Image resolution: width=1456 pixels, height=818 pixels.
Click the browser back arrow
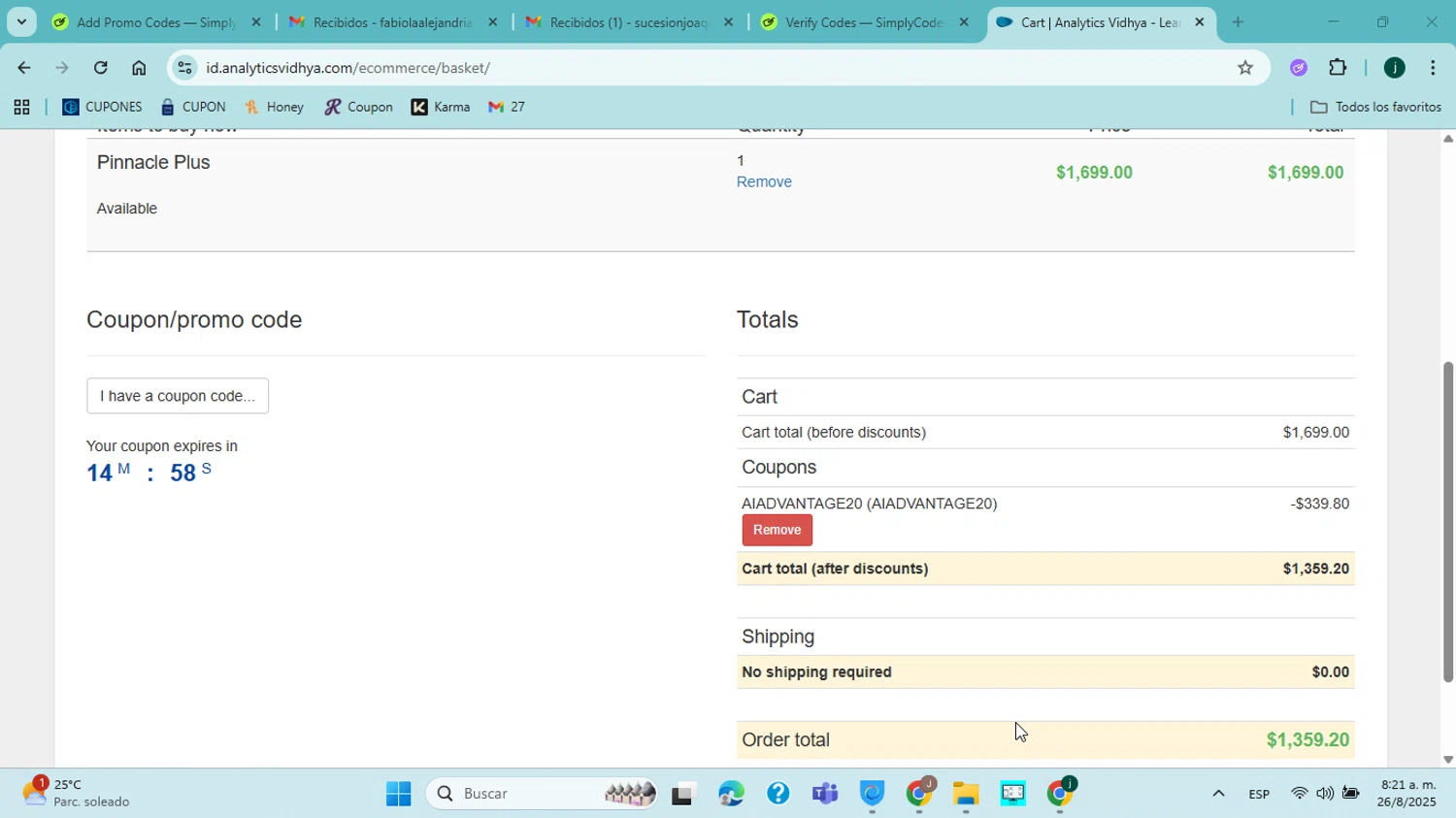[23, 68]
